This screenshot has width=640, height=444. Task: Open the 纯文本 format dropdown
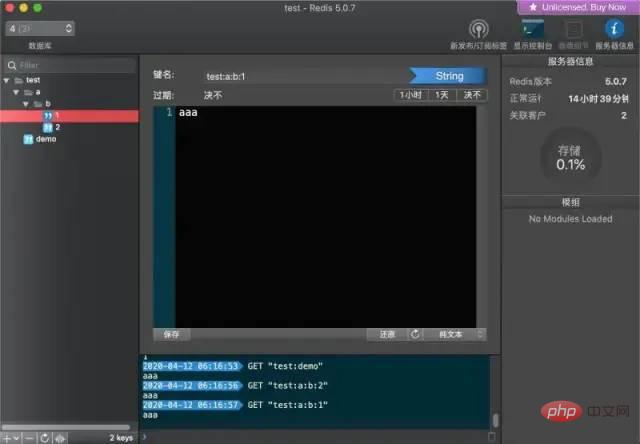(455, 334)
